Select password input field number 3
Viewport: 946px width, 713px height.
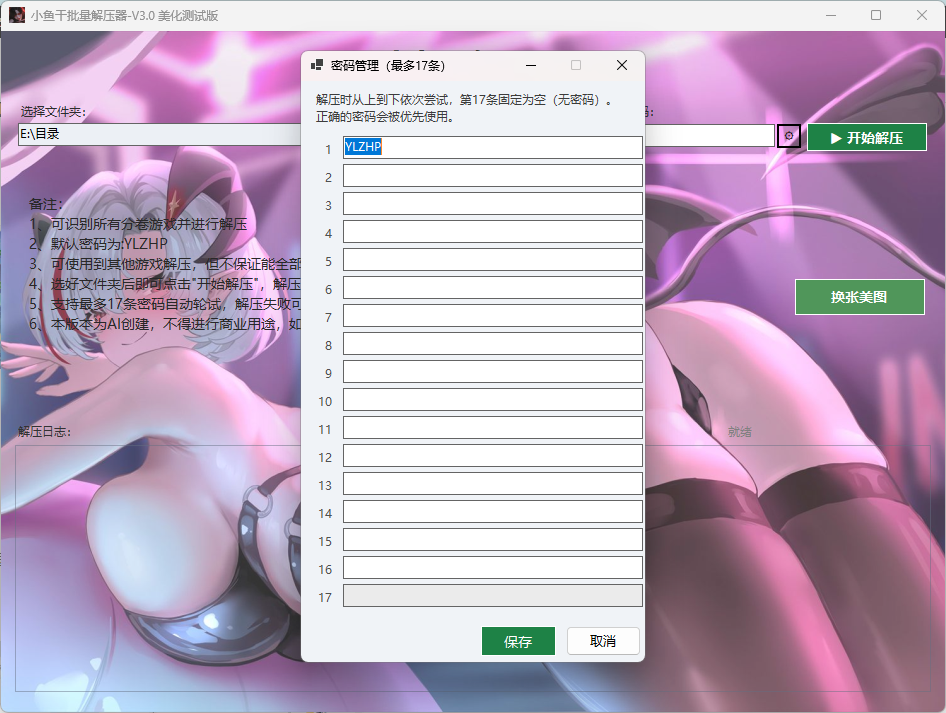coord(493,203)
